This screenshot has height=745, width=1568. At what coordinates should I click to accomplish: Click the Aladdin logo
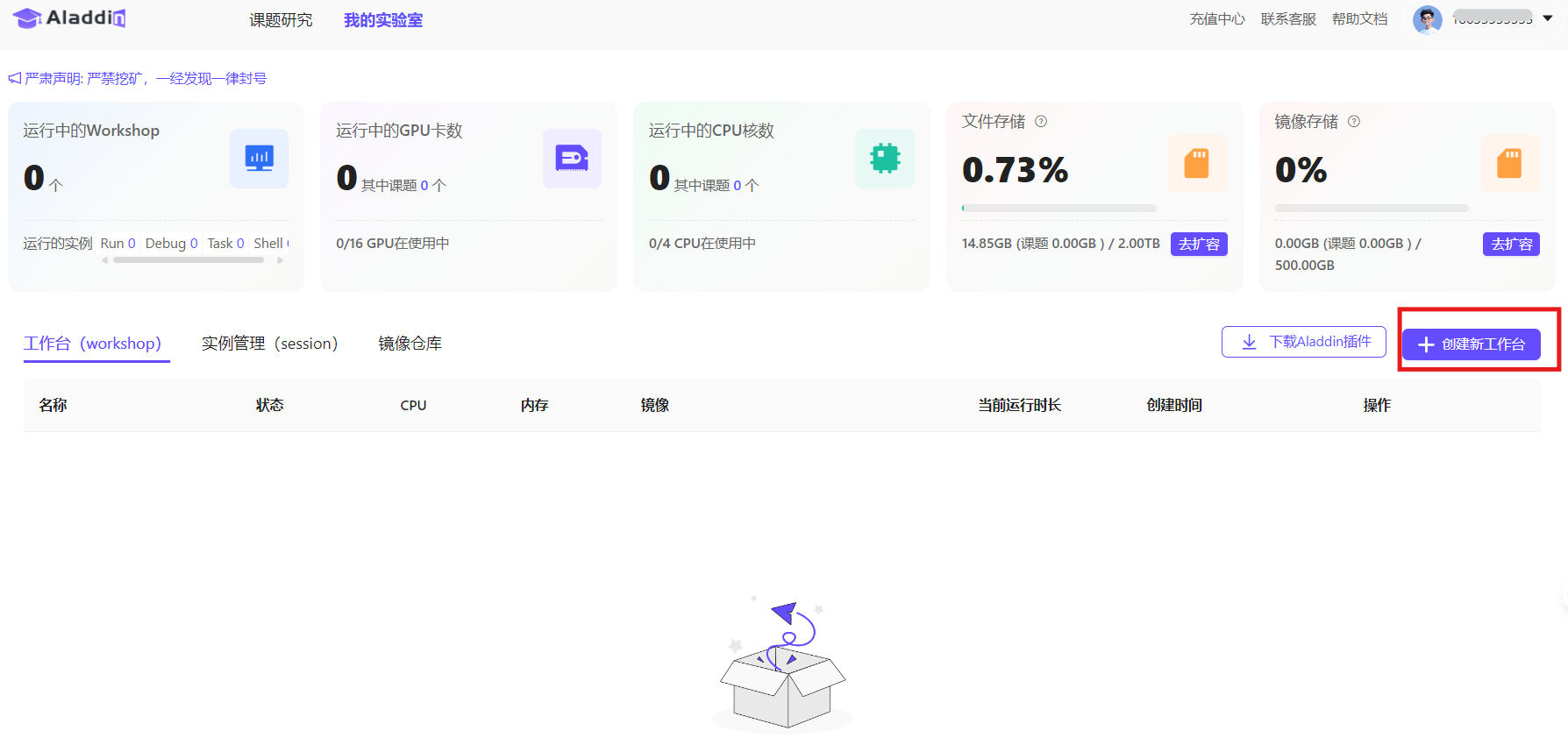(x=69, y=18)
